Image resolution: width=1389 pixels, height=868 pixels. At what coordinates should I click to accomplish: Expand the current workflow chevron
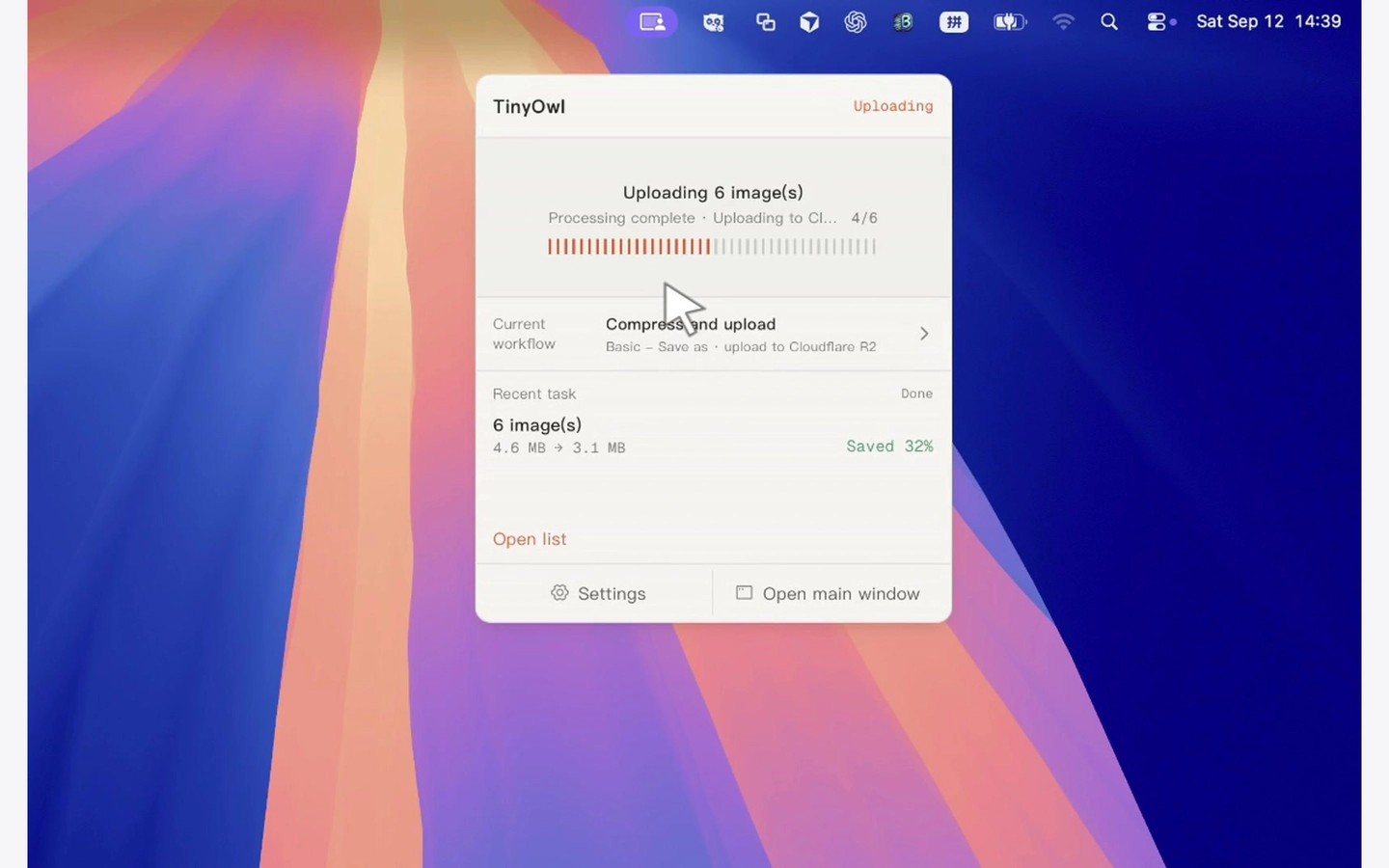pyautogui.click(x=924, y=334)
